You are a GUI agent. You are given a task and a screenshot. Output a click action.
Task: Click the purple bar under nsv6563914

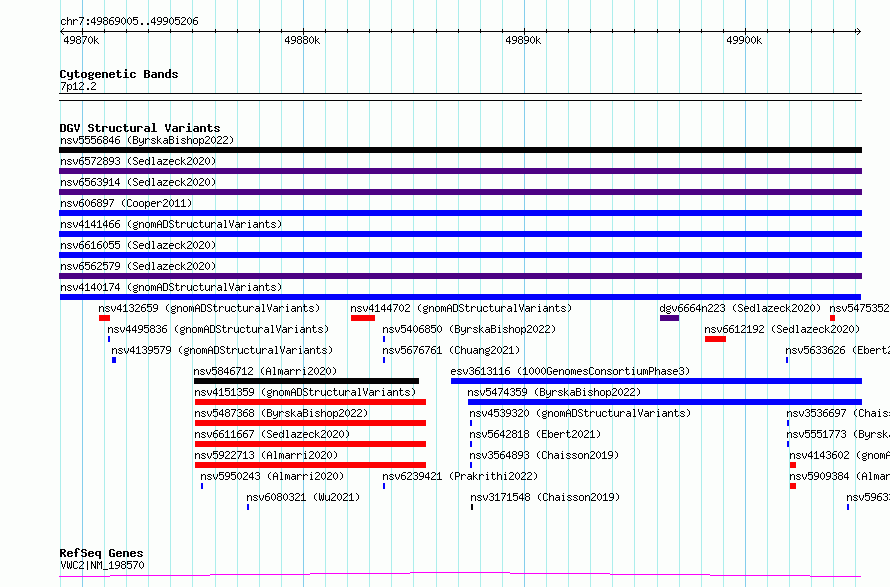pyautogui.click(x=460, y=192)
